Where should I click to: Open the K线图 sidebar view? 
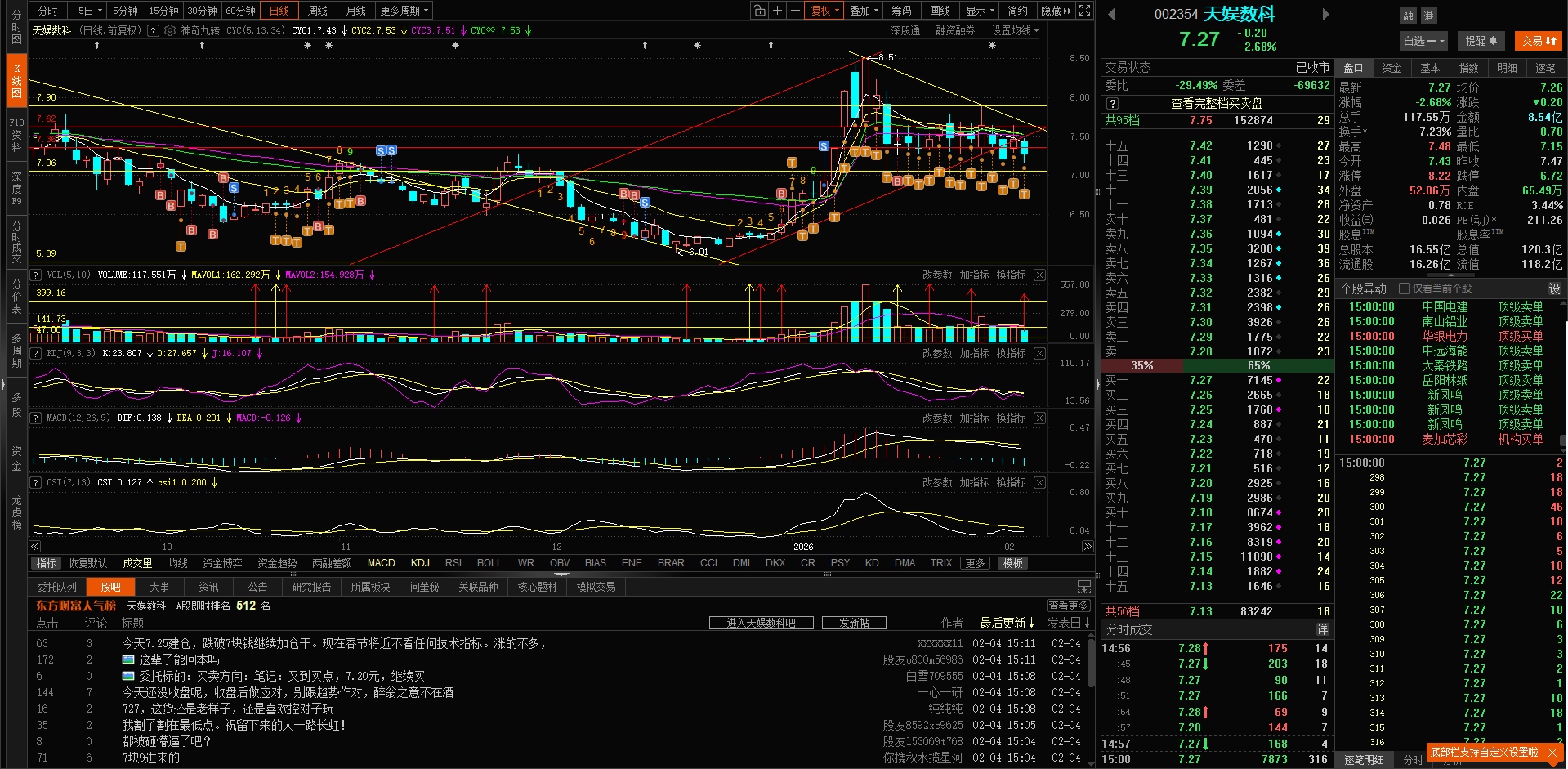point(16,81)
